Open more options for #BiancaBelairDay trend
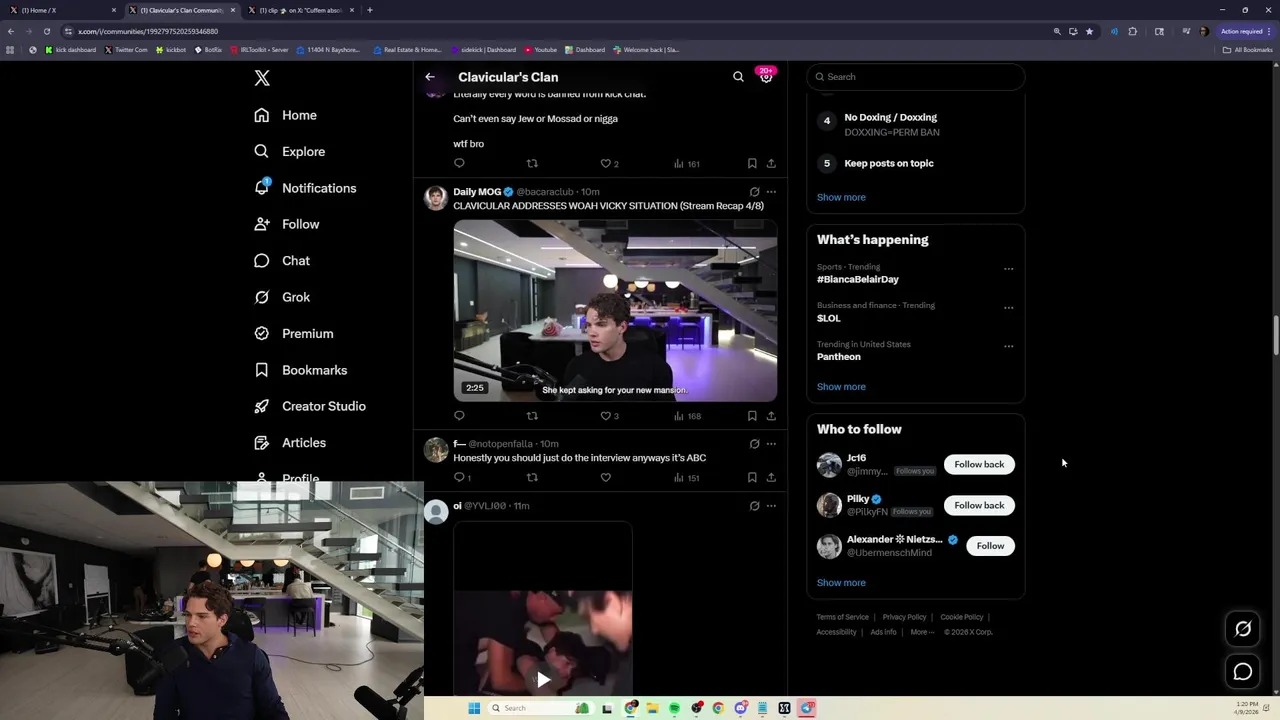Viewport: 1280px width, 720px height. click(x=1008, y=269)
